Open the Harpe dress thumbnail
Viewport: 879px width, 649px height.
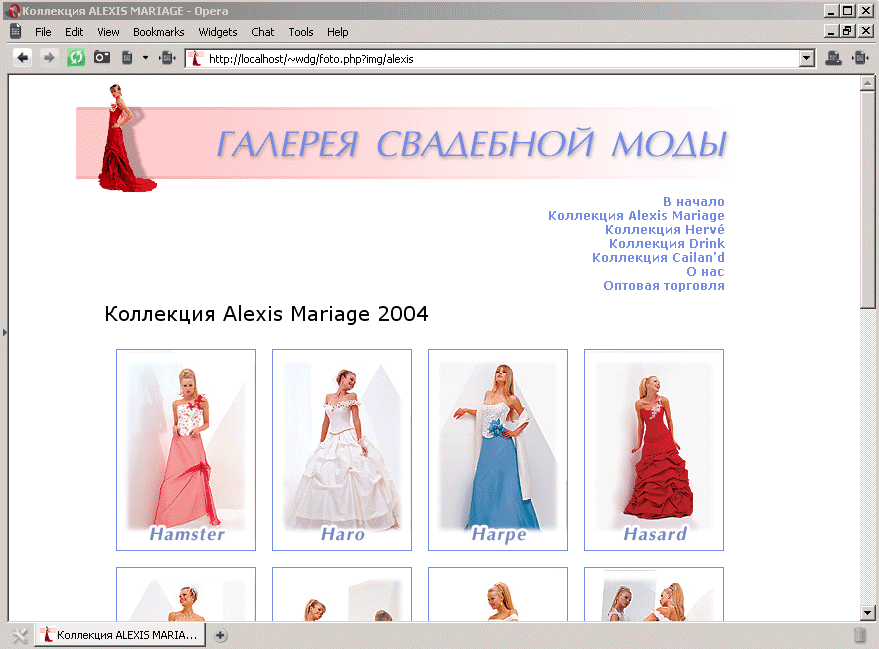coord(498,450)
